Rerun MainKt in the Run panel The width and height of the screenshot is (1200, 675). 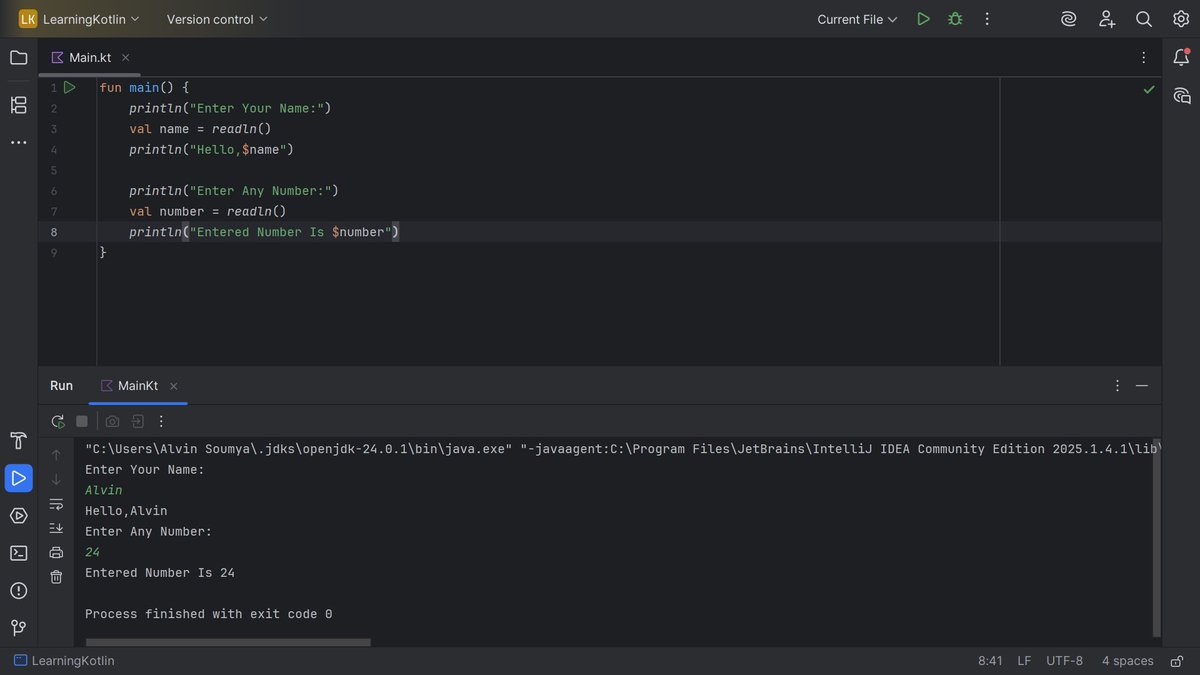pos(58,422)
